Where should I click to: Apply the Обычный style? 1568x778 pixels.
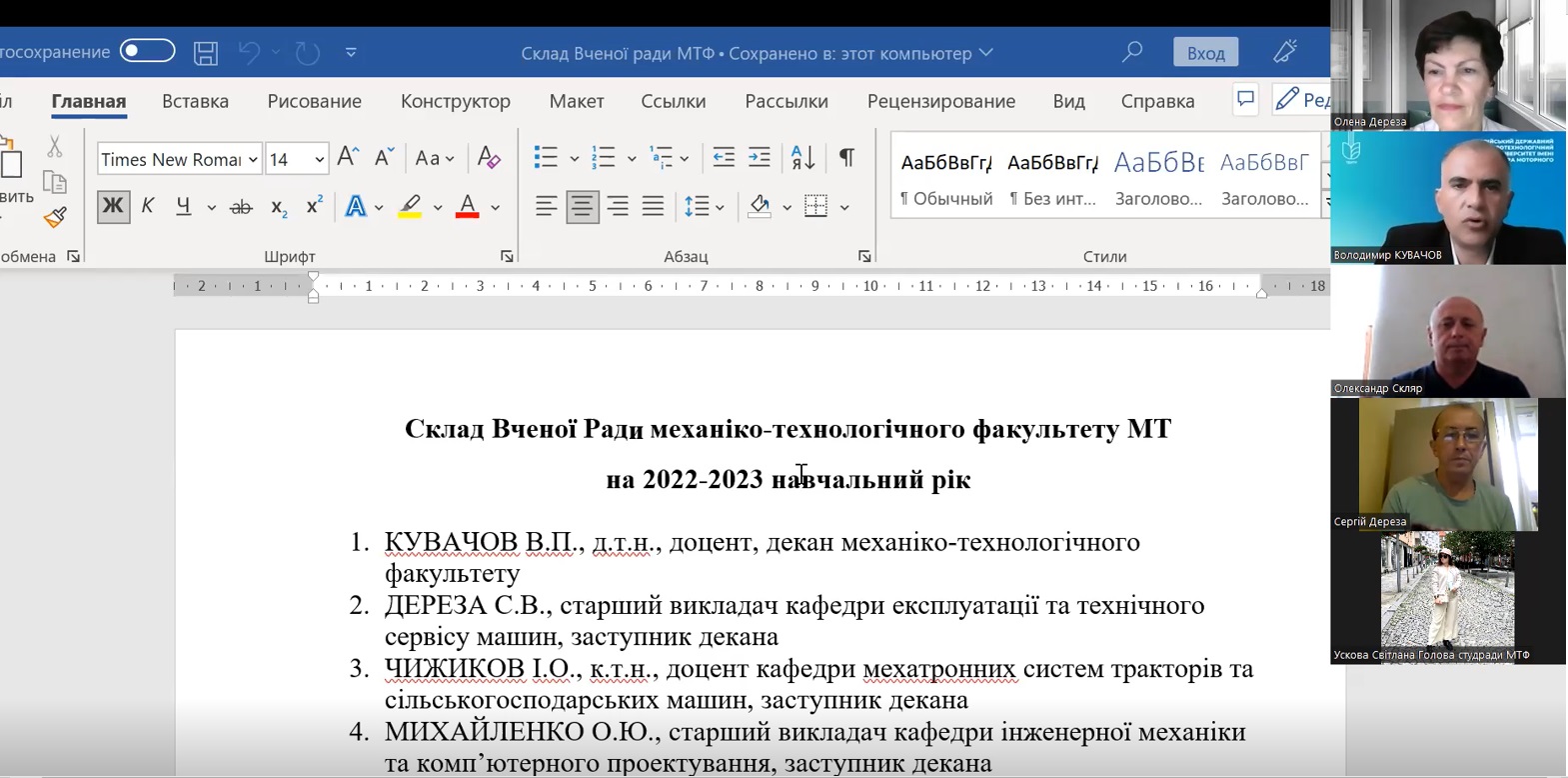click(945, 178)
